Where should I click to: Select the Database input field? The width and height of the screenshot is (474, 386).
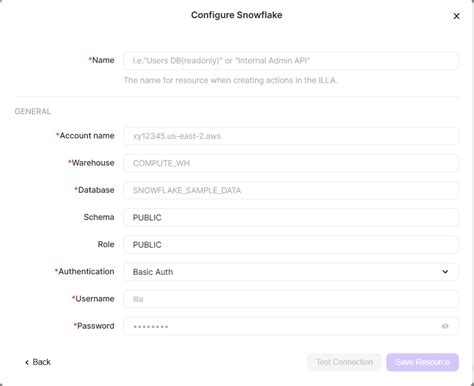(291, 190)
